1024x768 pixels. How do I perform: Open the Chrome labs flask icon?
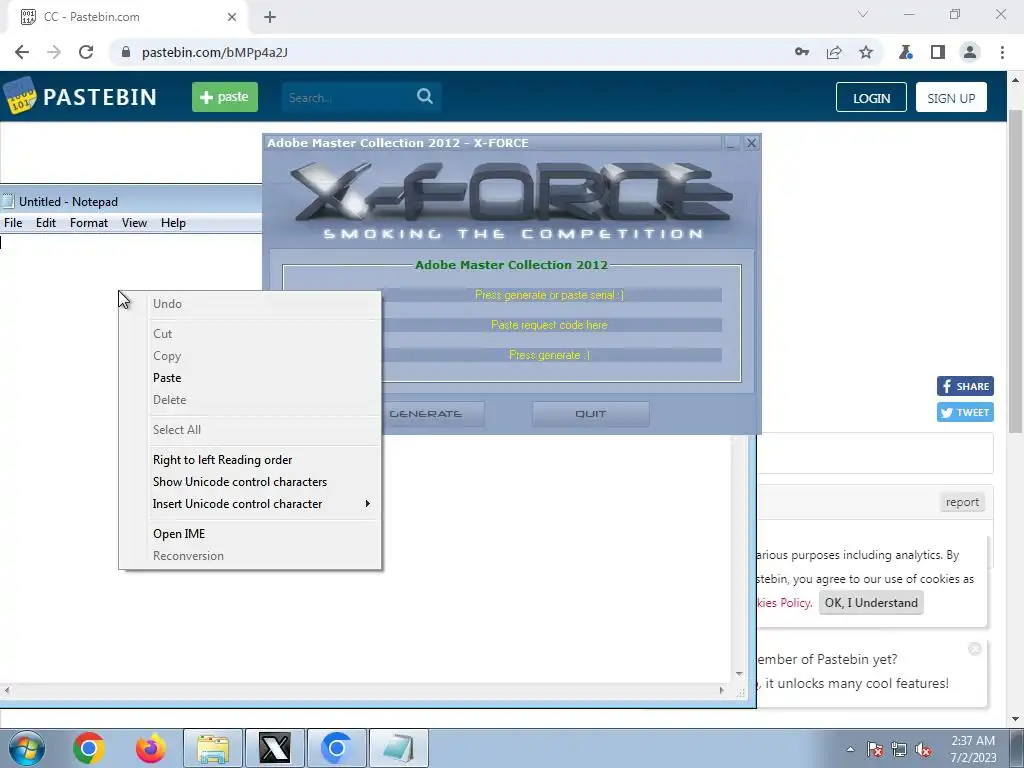click(906, 52)
